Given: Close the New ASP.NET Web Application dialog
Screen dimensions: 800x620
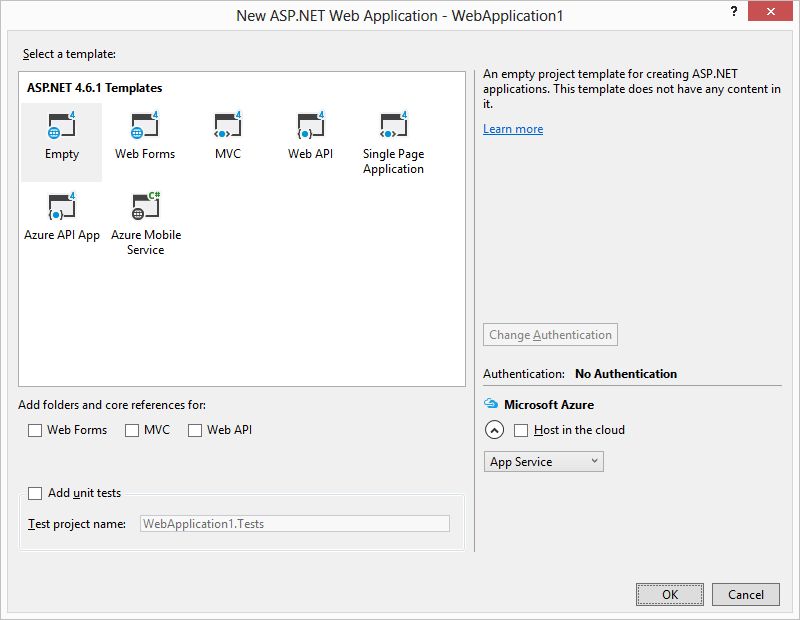Looking at the screenshot, I should click(770, 11).
